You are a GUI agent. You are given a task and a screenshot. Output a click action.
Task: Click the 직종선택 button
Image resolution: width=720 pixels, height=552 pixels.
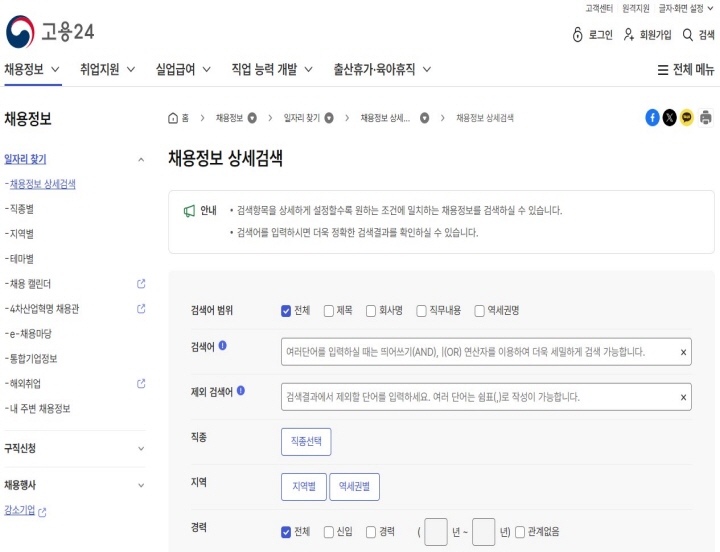coord(306,442)
